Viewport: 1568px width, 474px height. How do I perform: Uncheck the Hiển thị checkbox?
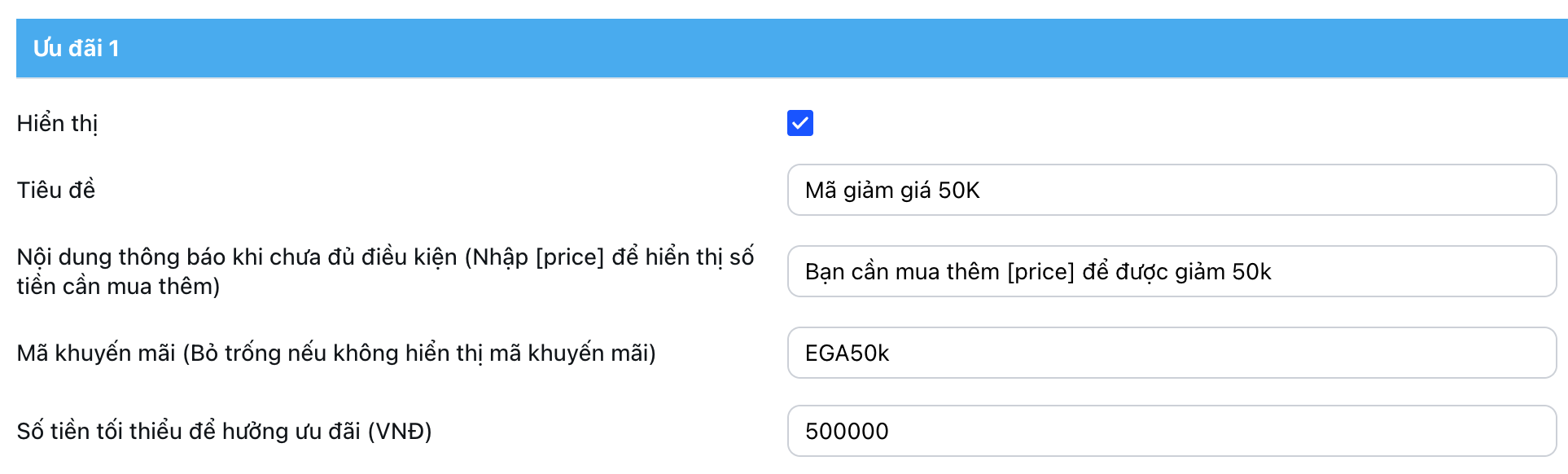(799, 123)
